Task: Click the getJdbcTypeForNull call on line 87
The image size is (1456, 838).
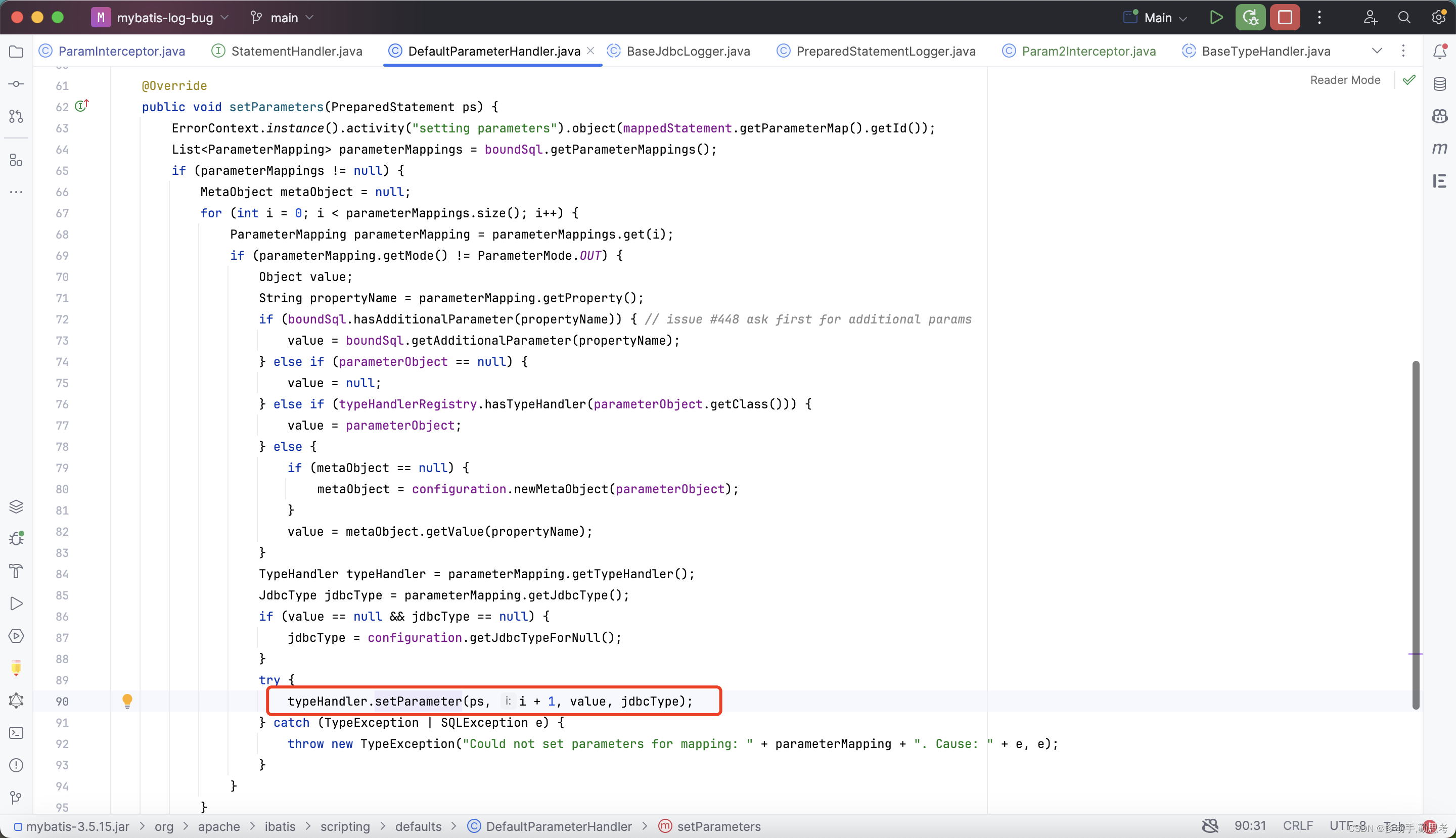Action: click(x=535, y=637)
